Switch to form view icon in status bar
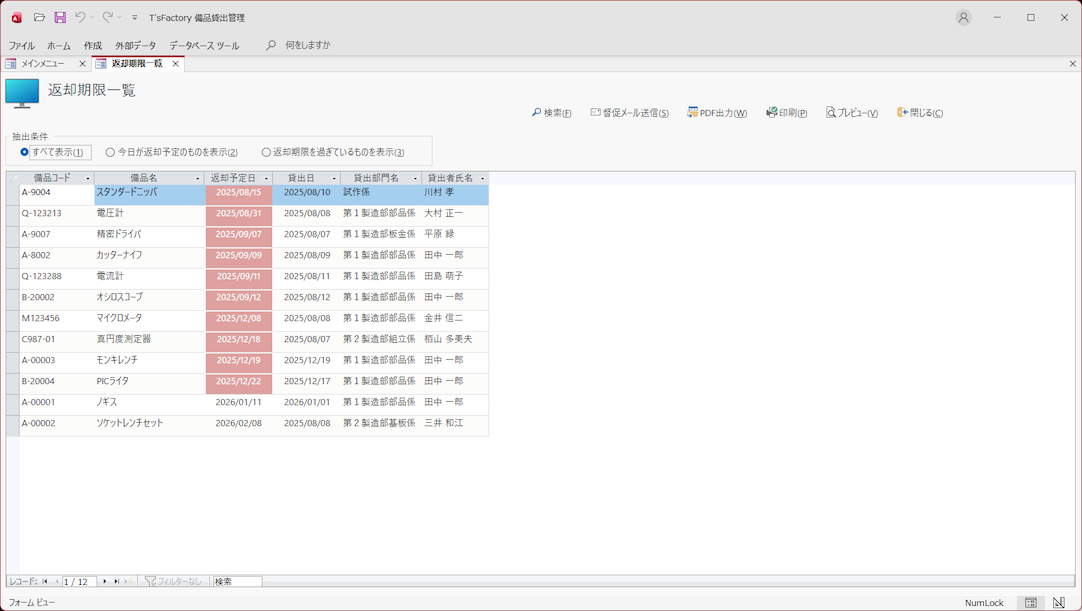 (x=1031, y=603)
